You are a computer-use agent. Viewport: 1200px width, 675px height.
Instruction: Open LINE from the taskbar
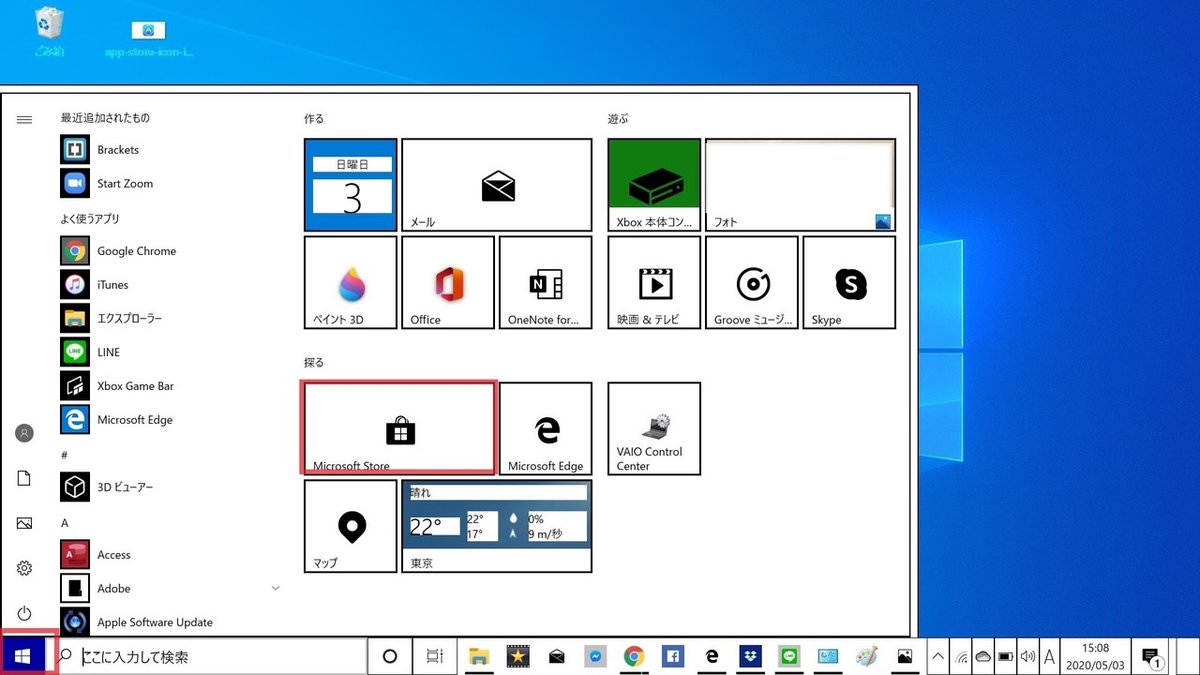(x=789, y=657)
